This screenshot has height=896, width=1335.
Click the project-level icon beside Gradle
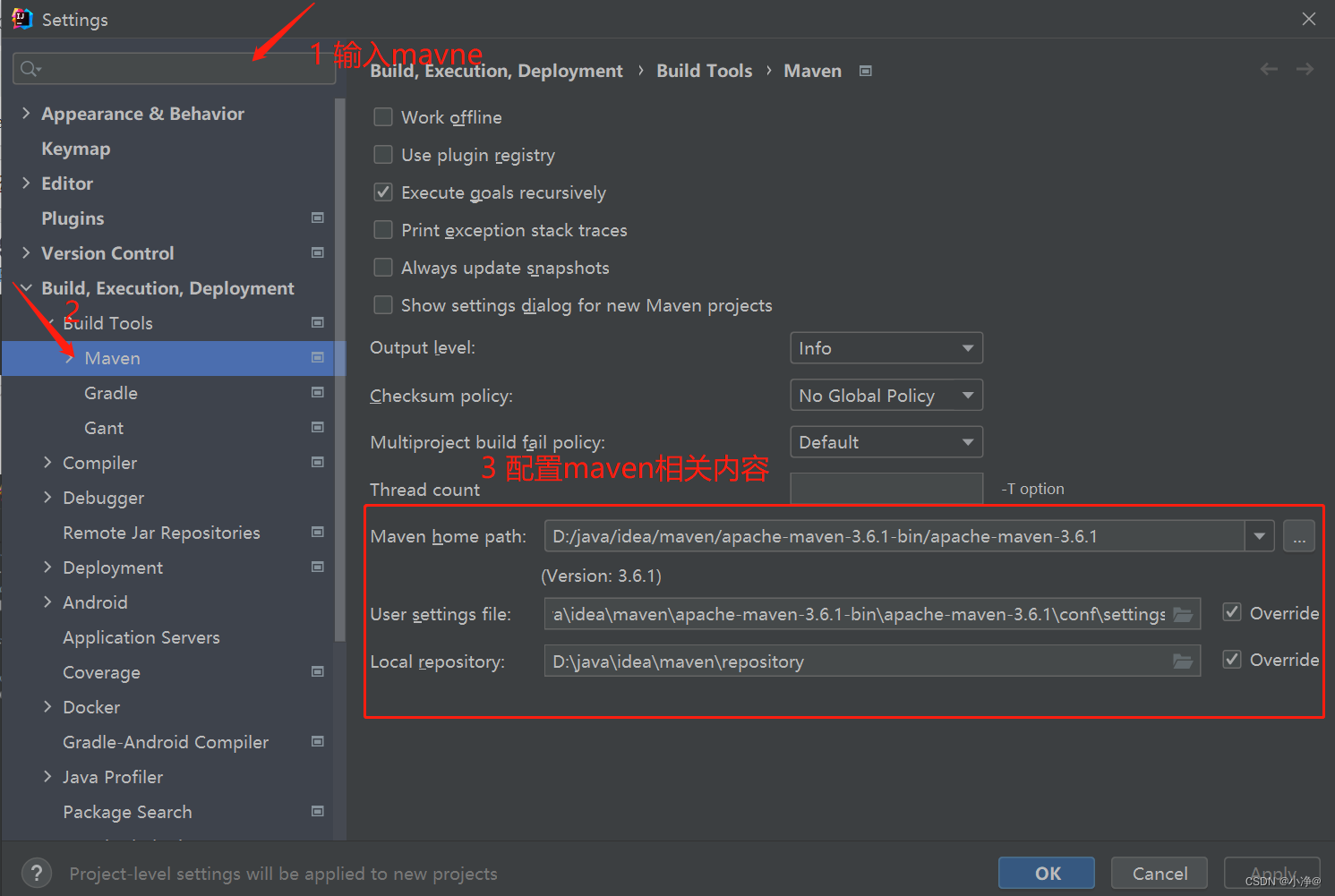(x=317, y=392)
